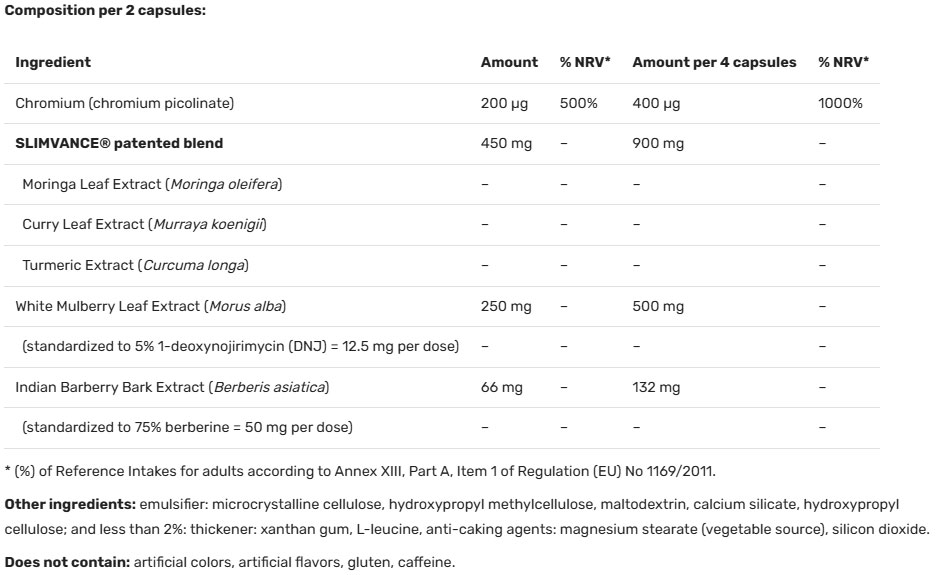Image resolution: width=937 pixels, height=575 pixels.
Task: Click the Amount column header
Action: point(509,62)
